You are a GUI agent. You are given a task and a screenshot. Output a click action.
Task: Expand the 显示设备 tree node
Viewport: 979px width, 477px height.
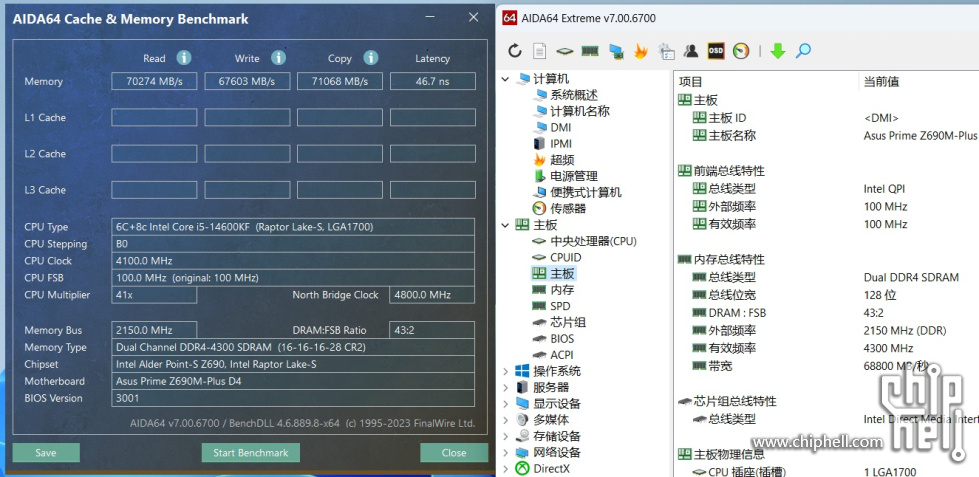(x=505, y=403)
